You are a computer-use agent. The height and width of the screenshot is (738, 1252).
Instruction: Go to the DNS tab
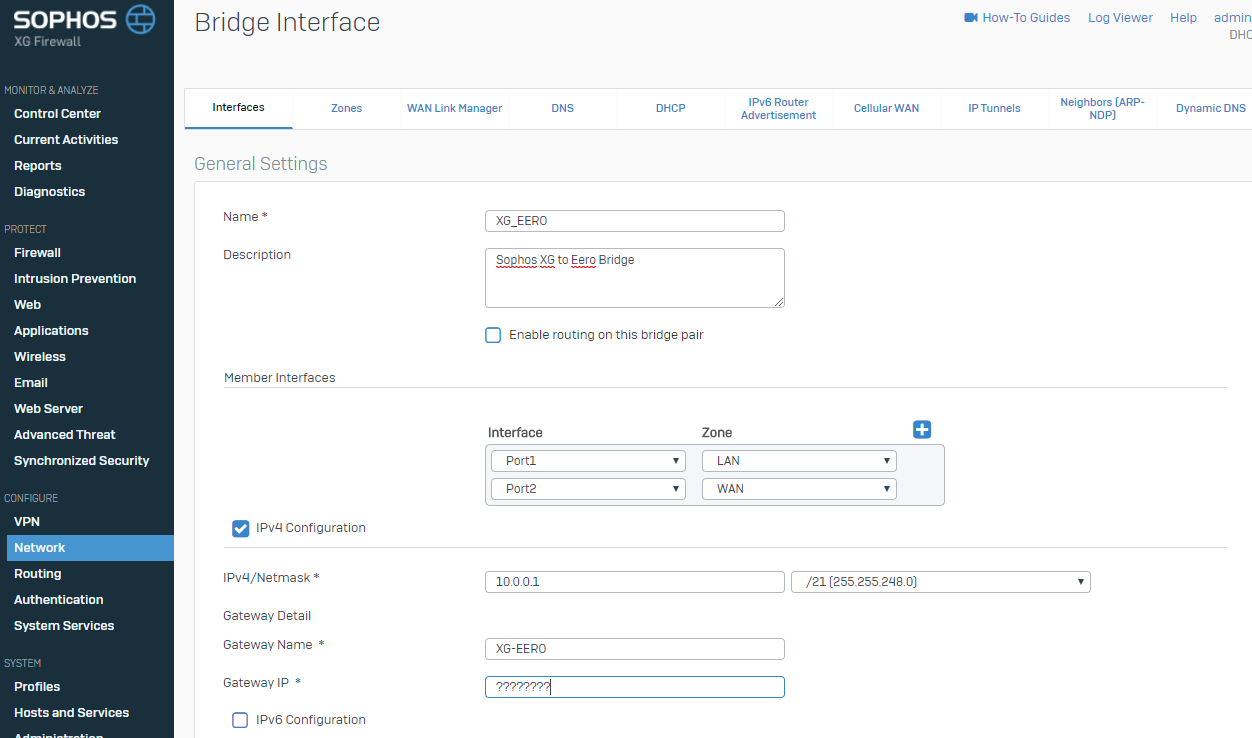coord(562,108)
